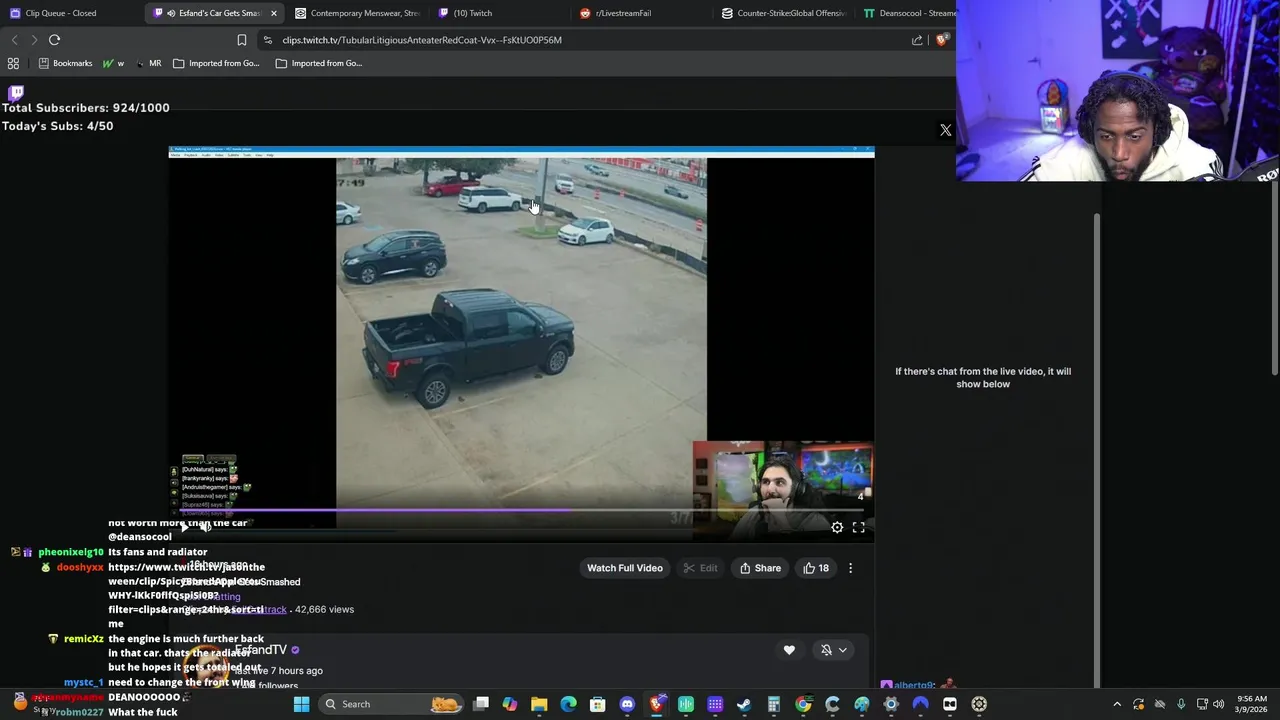Open the taskbar clock and date
This screenshot has width=1280, height=720.
tap(1251, 704)
